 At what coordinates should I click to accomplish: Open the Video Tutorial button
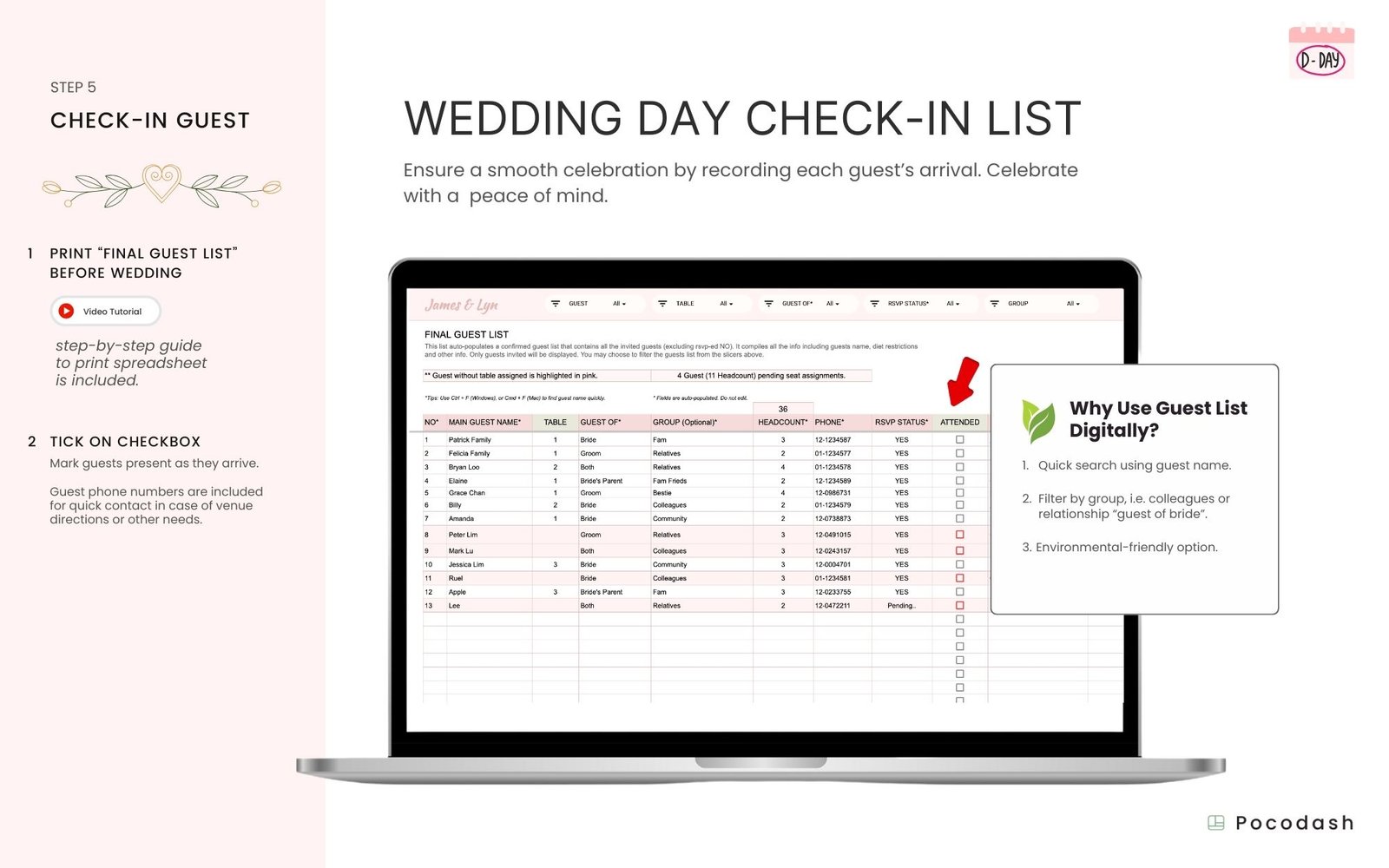tap(106, 311)
